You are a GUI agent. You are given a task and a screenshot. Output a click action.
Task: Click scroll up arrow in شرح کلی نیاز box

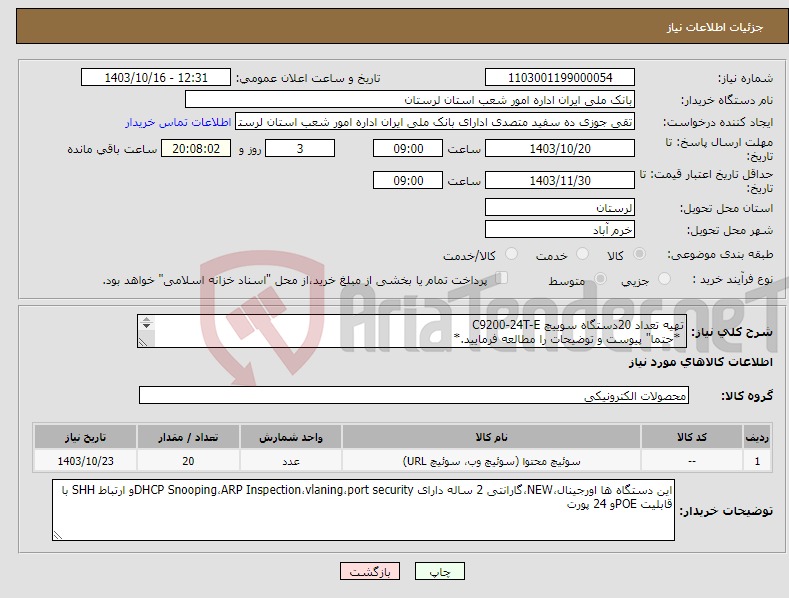146,319
